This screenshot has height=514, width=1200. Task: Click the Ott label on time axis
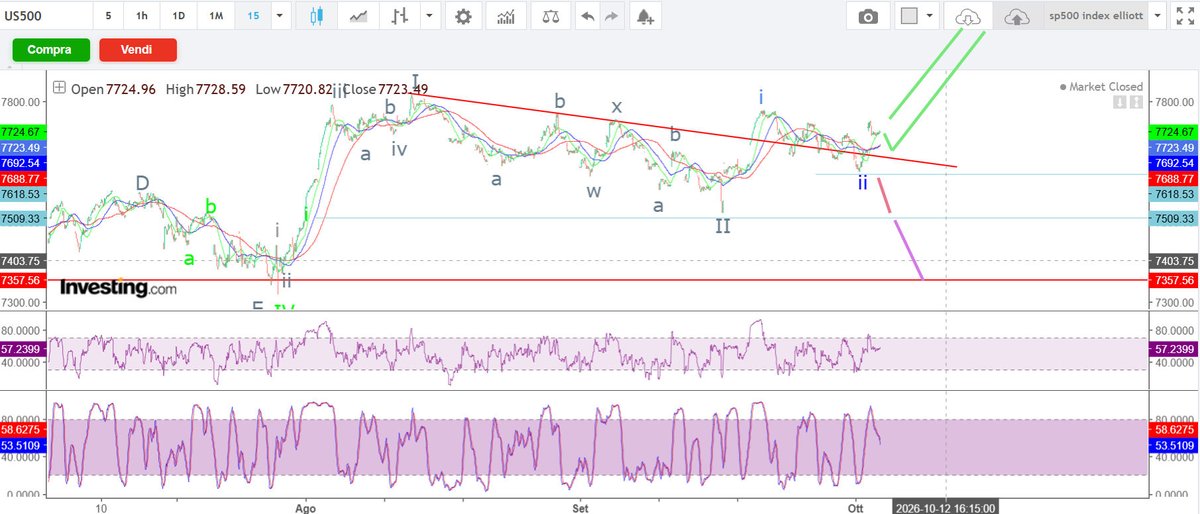click(856, 507)
